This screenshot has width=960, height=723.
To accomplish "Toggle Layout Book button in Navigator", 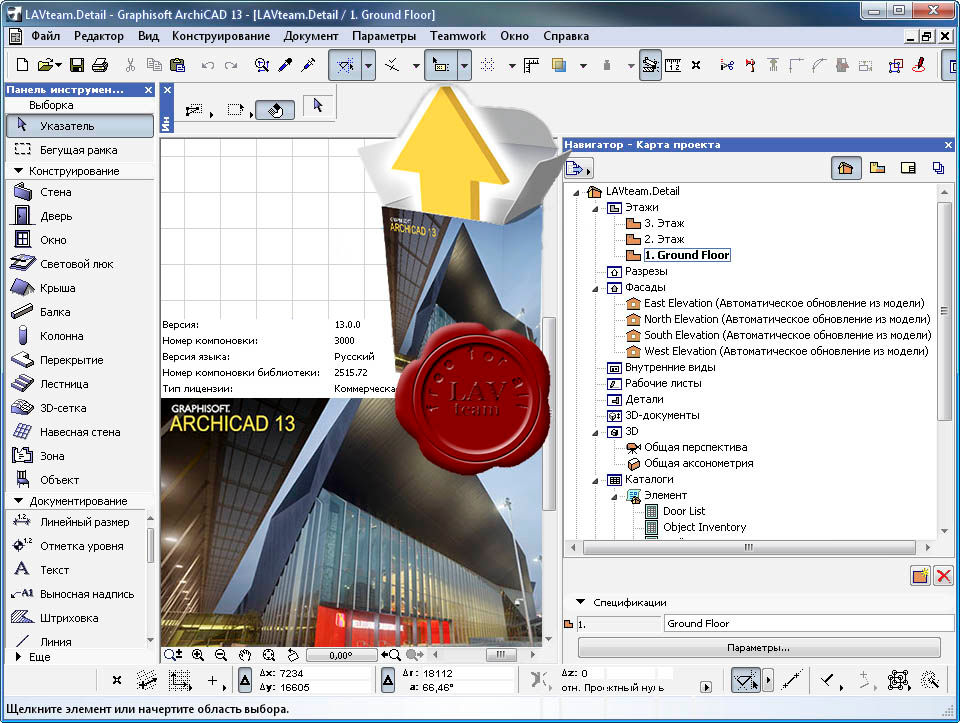I will coord(908,168).
